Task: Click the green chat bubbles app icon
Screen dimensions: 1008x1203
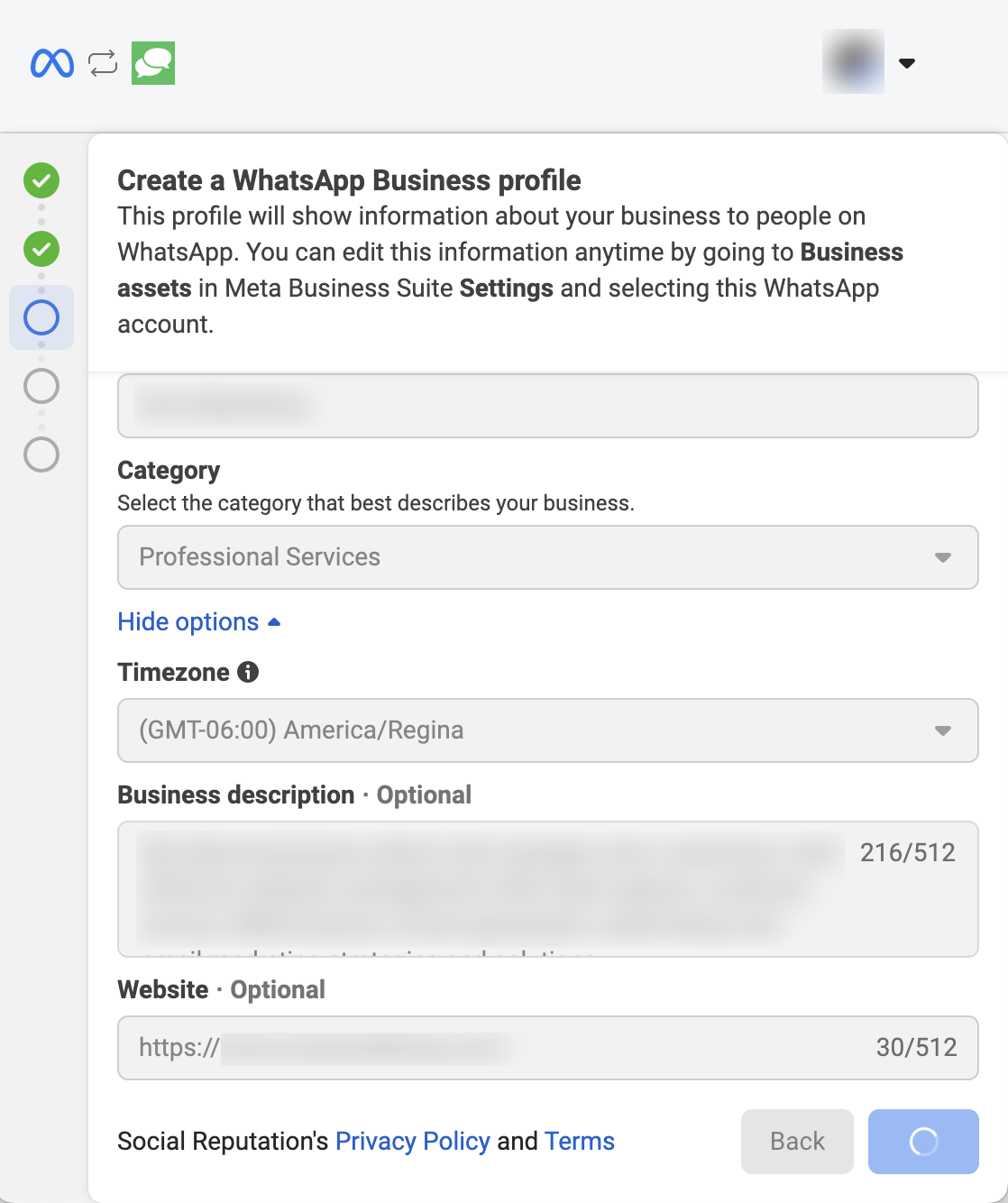Action: click(153, 63)
